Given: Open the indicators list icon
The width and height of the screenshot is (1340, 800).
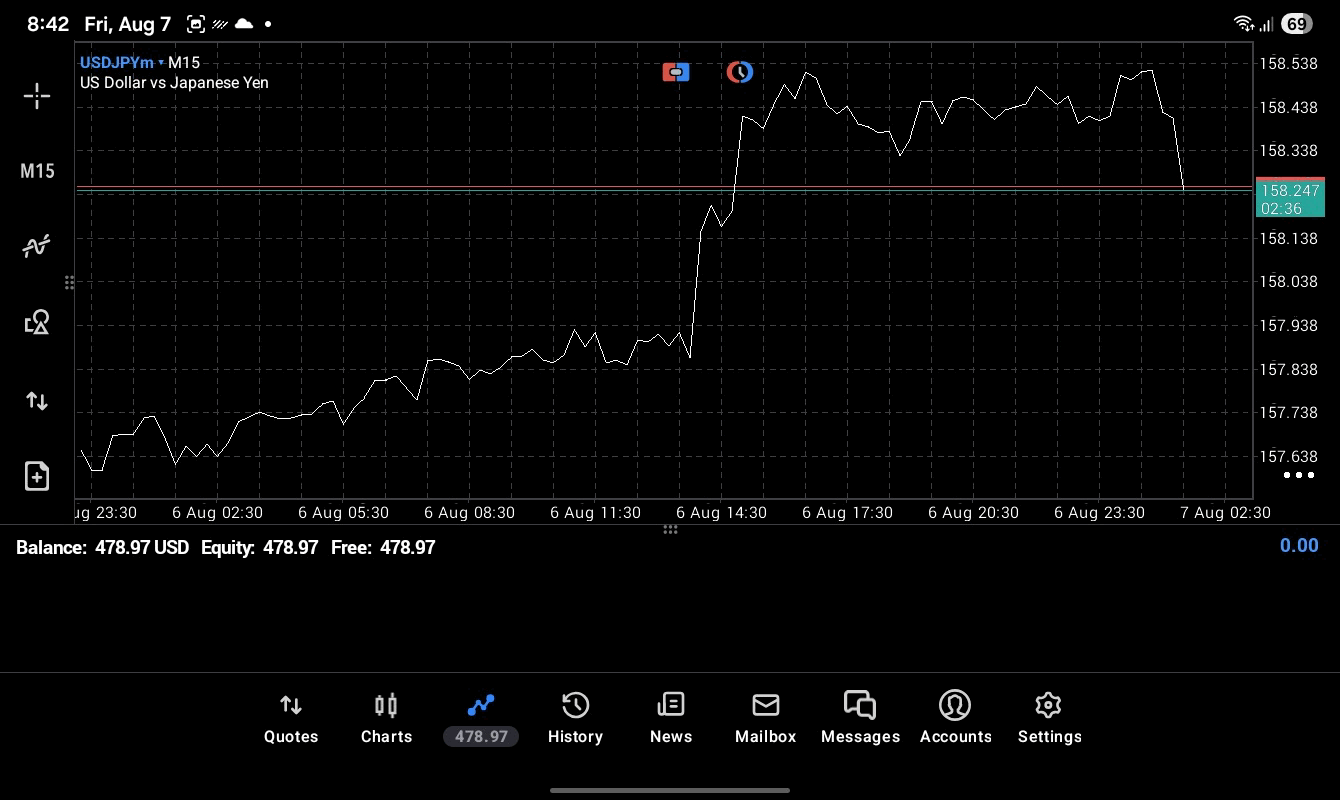Looking at the screenshot, I should point(37,246).
